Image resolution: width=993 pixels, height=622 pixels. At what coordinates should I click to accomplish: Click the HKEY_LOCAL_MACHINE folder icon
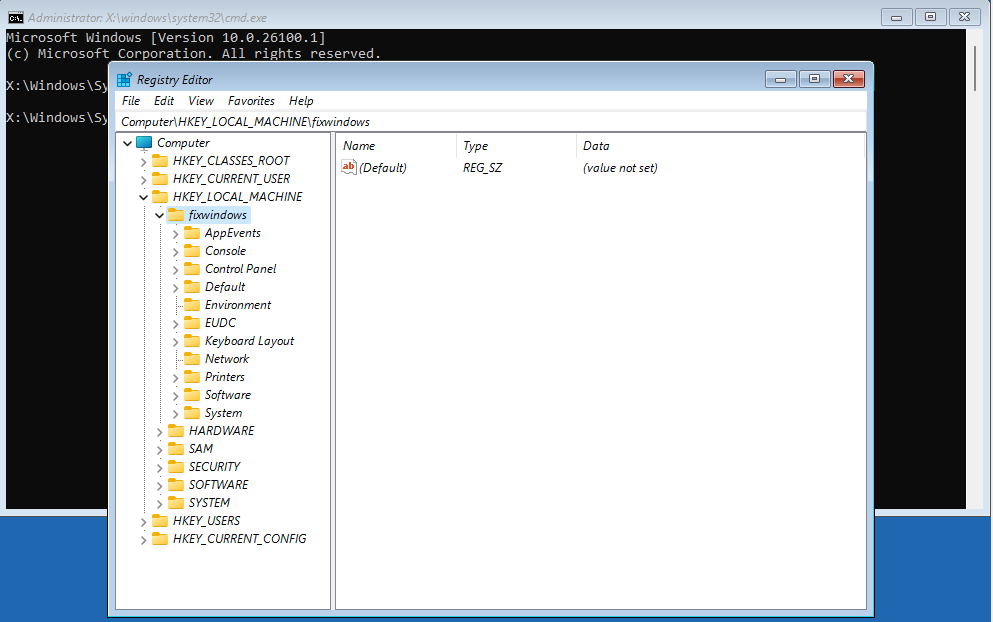(160, 196)
